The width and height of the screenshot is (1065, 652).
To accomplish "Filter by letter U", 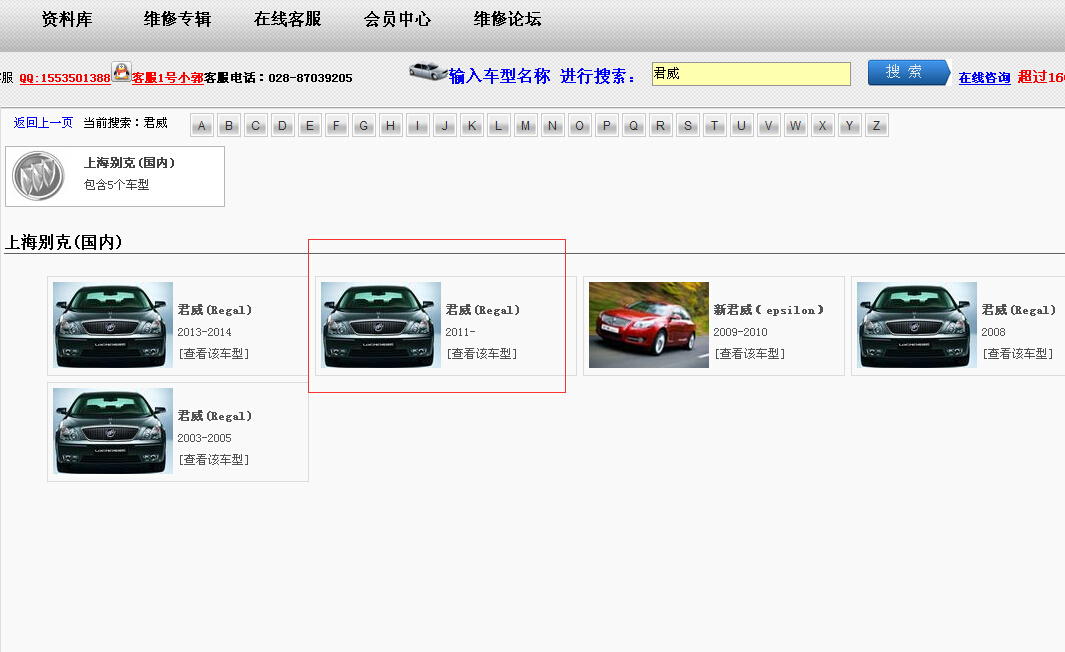I will pyautogui.click(x=741, y=126).
